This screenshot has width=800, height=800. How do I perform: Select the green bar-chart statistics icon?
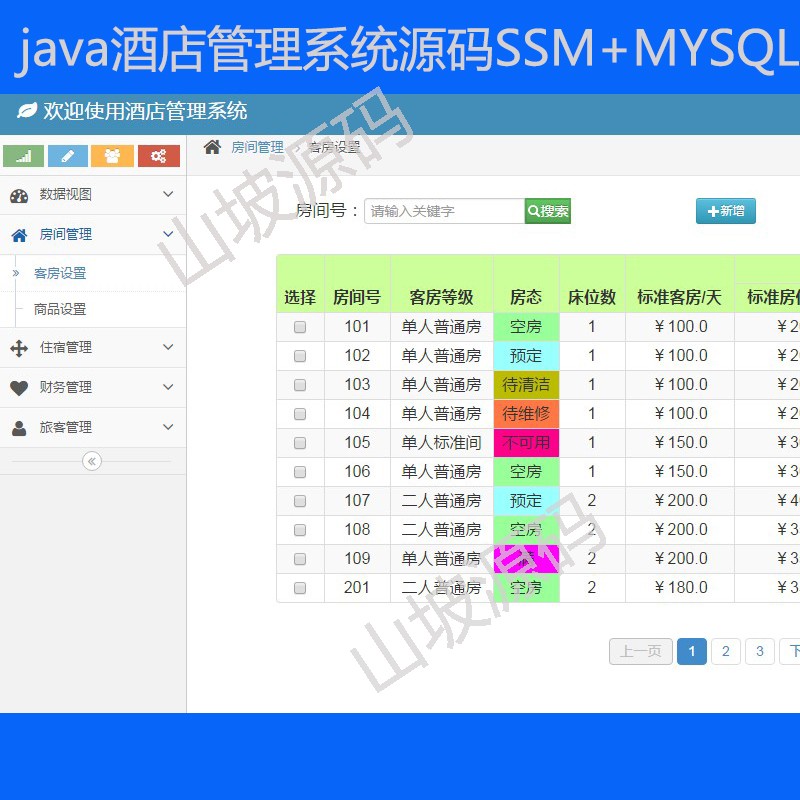click(x=23, y=156)
